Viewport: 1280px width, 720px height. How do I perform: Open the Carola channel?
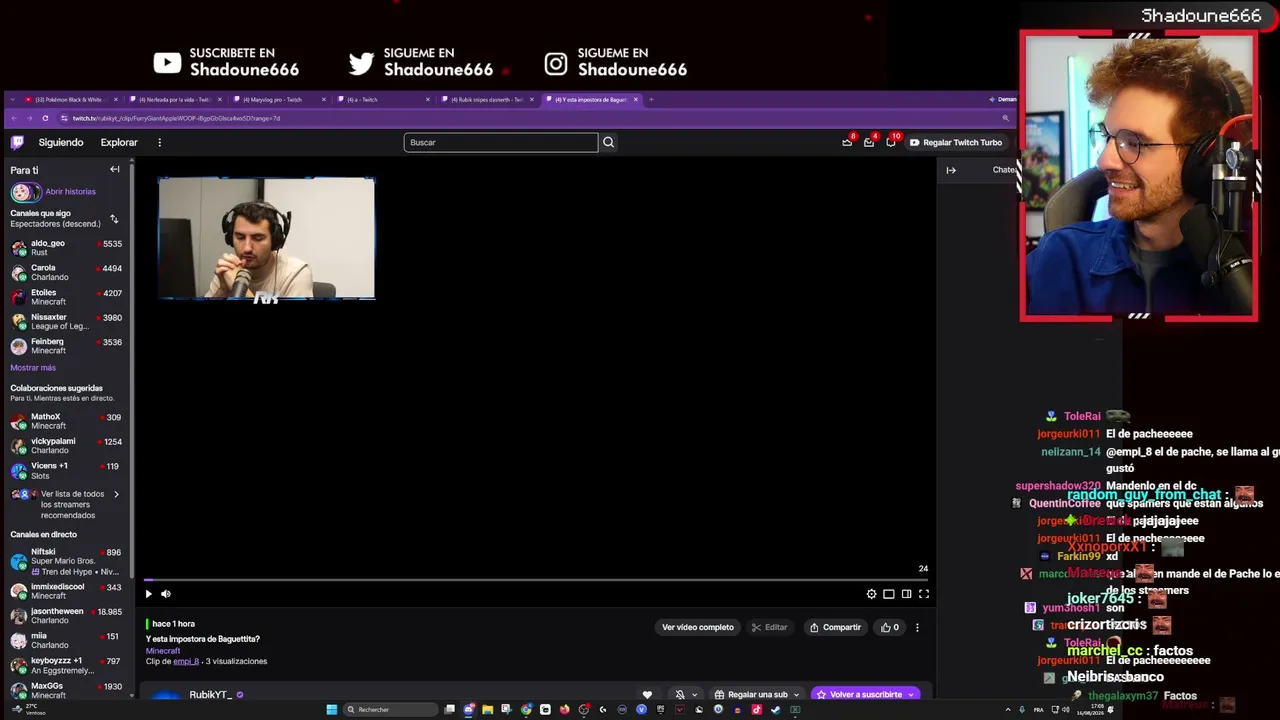point(66,273)
